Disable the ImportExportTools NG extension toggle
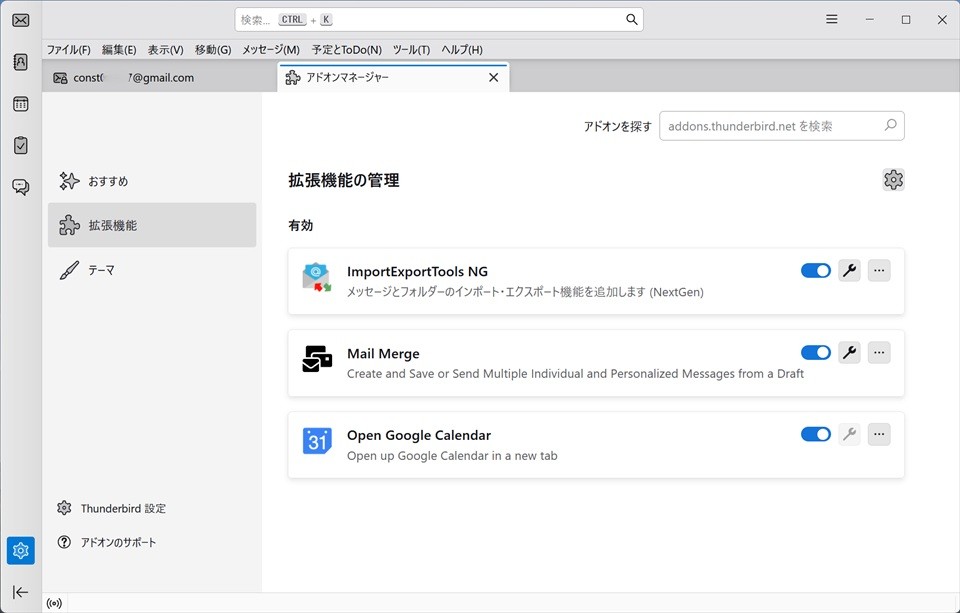The image size is (960, 613). pyautogui.click(x=816, y=270)
